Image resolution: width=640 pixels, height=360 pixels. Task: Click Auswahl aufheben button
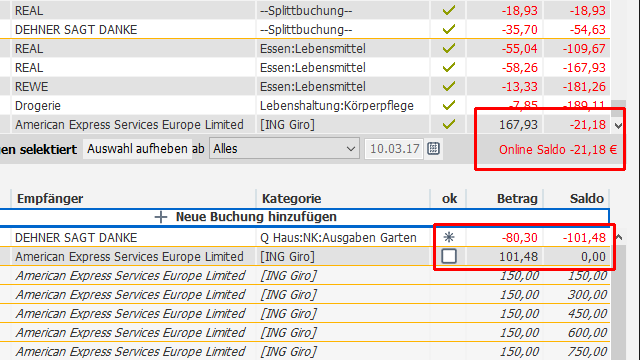point(137,149)
